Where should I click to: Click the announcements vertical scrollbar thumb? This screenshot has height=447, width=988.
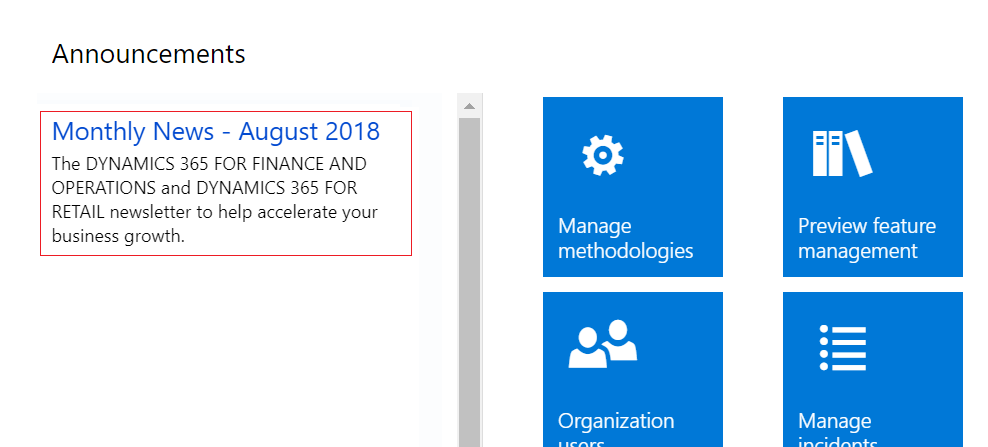pos(469,280)
